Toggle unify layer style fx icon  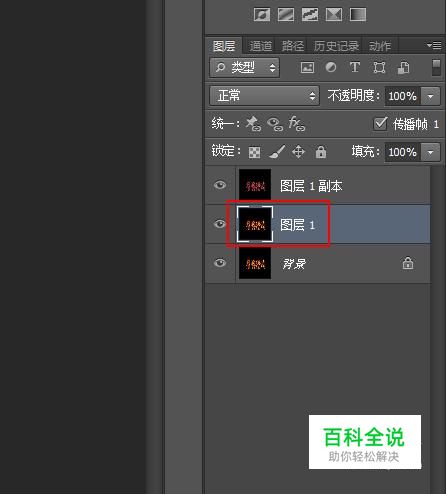tap(297, 124)
